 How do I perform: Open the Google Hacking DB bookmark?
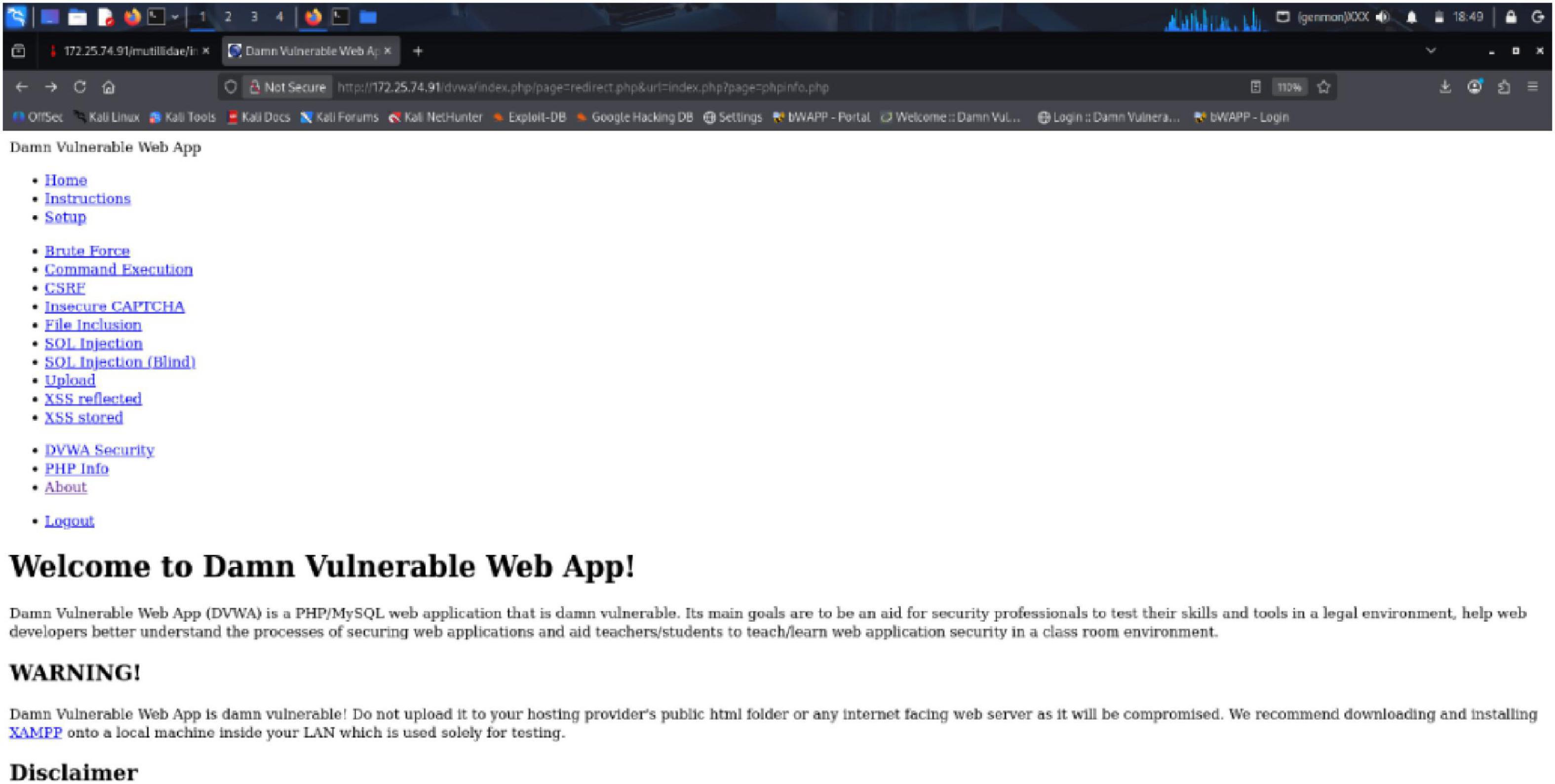click(x=634, y=117)
